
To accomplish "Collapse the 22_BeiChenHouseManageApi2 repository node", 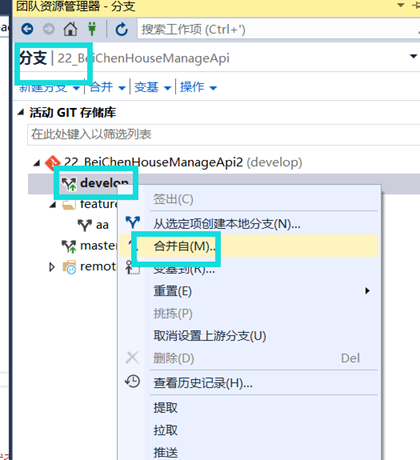I will [37, 163].
